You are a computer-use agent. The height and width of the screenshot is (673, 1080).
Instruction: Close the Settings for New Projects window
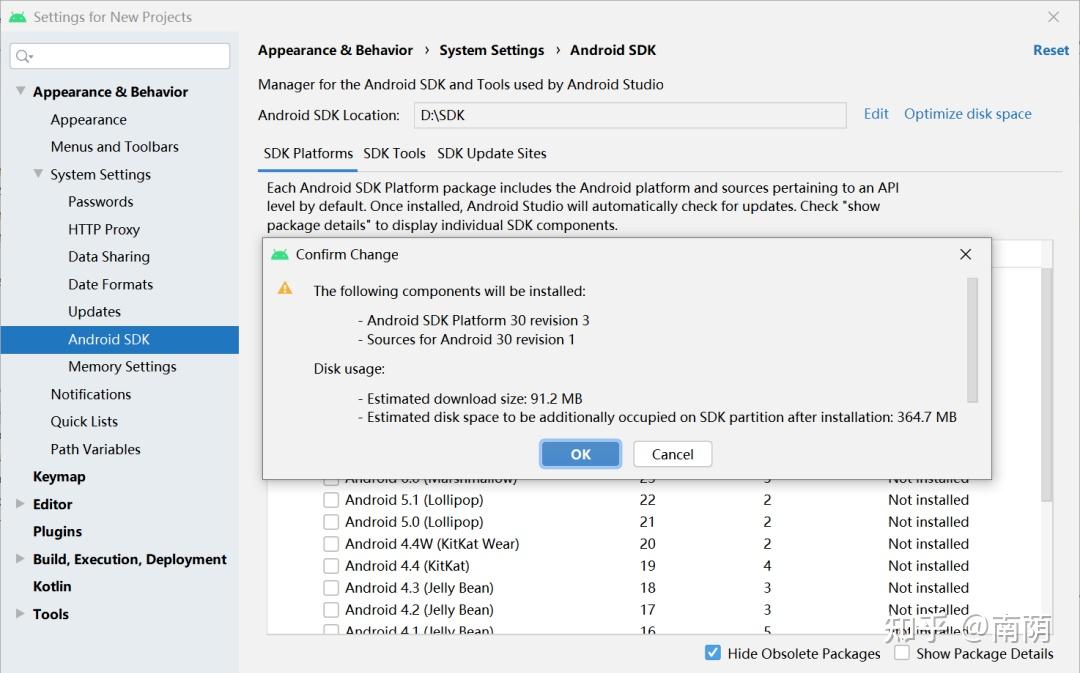click(x=1053, y=17)
